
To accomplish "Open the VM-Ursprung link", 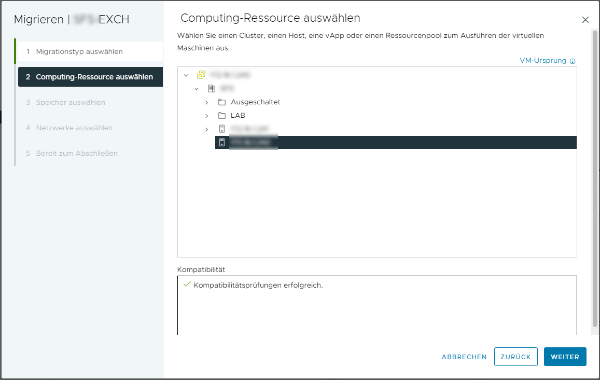I will click(543, 60).
